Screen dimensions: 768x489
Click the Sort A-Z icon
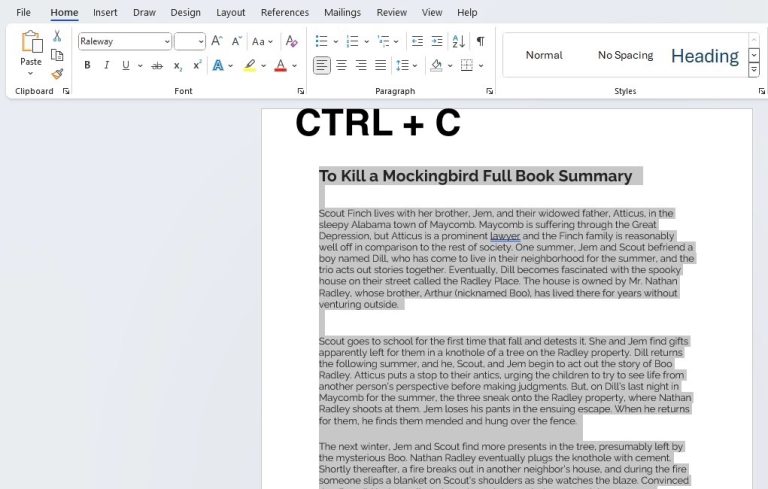pos(458,41)
